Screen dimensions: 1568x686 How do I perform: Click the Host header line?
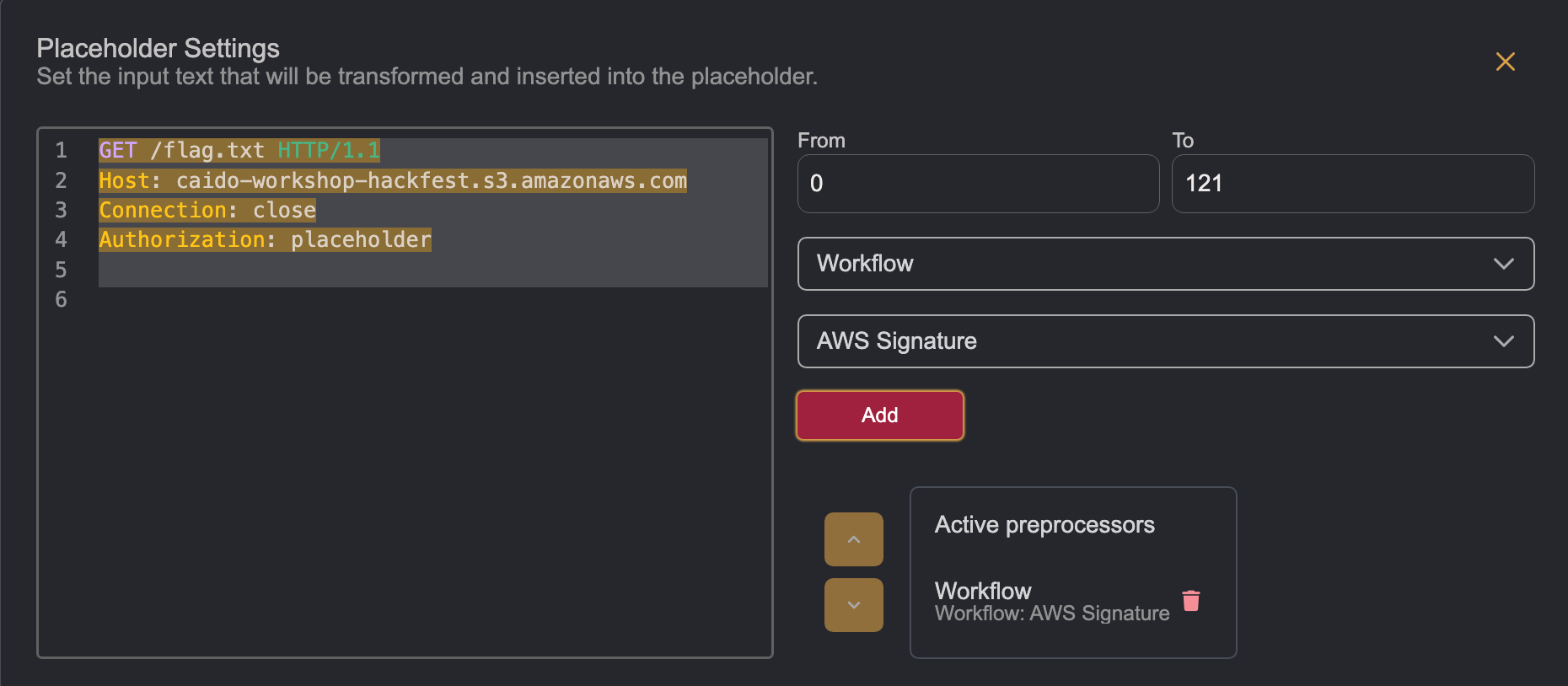tap(393, 180)
